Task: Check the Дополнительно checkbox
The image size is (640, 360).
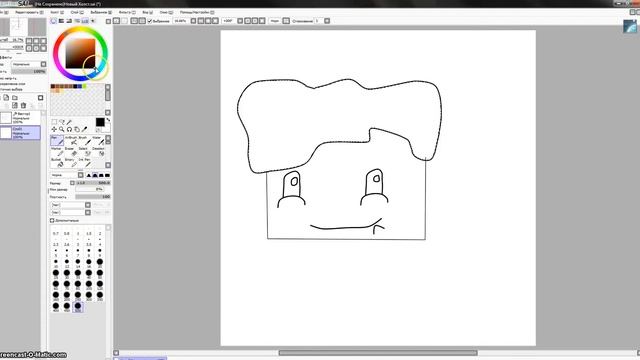Action: (52, 220)
